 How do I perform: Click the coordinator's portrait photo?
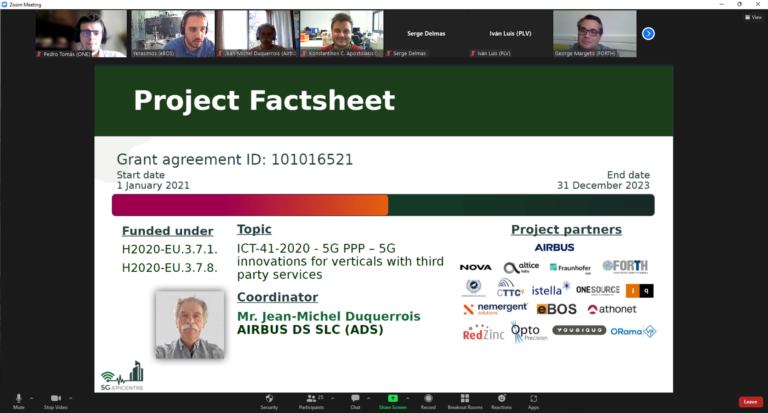(x=190, y=324)
